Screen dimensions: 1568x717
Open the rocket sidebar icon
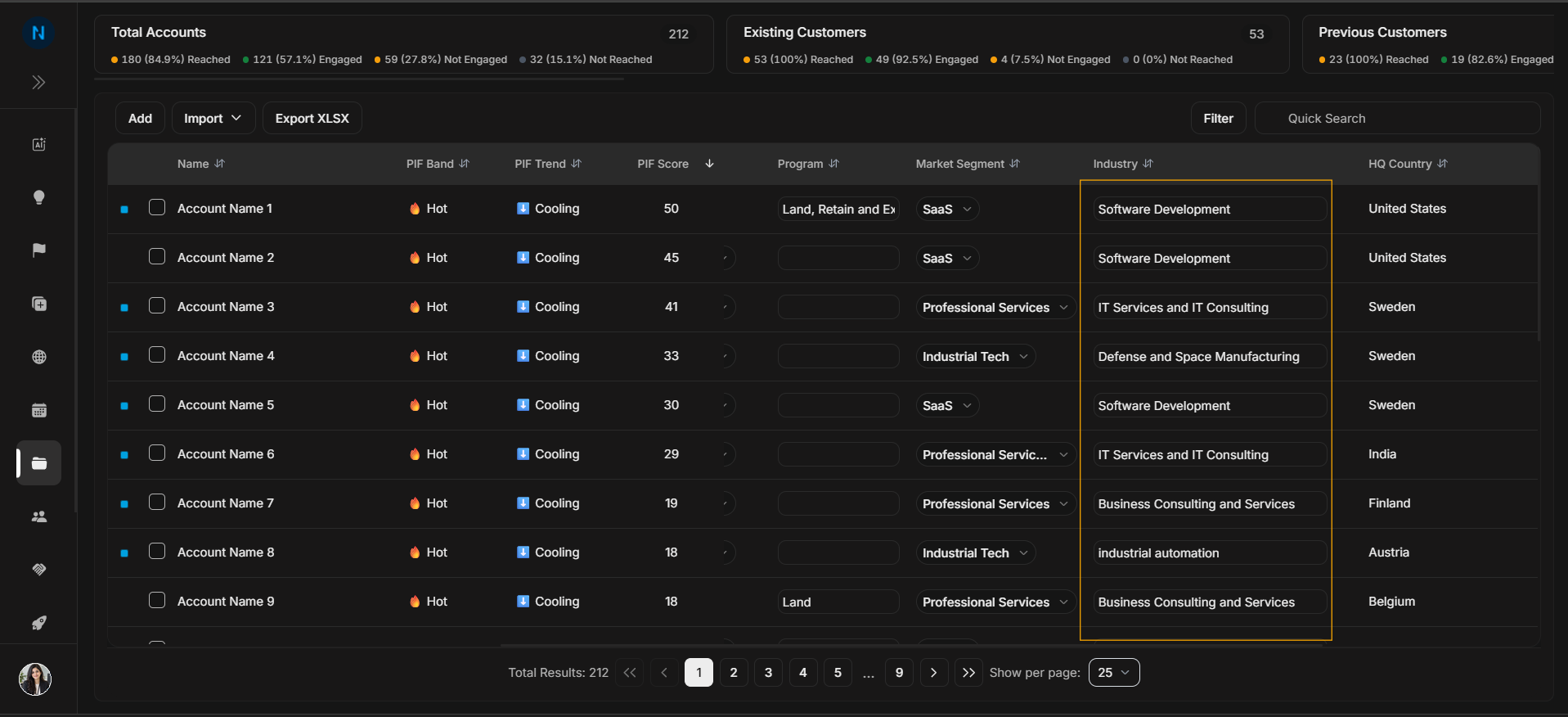[38, 623]
